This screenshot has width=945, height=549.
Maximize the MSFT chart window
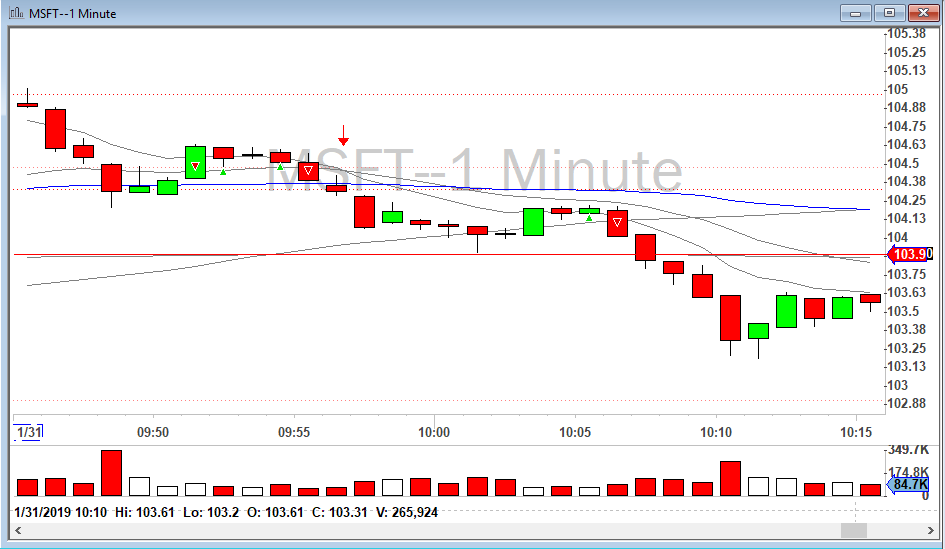click(x=889, y=12)
